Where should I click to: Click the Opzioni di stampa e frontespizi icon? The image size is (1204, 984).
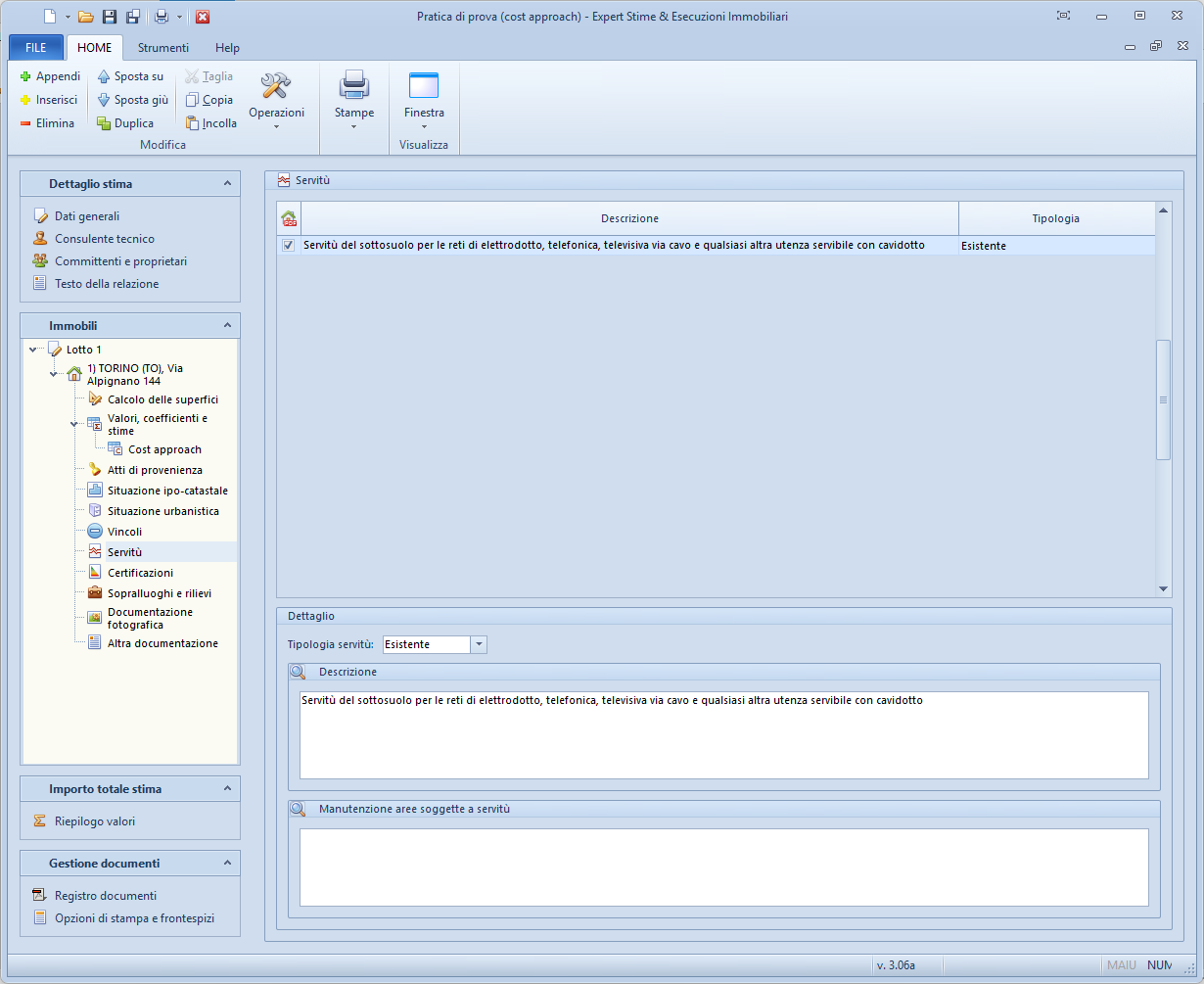pyautogui.click(x=40, y=918)
